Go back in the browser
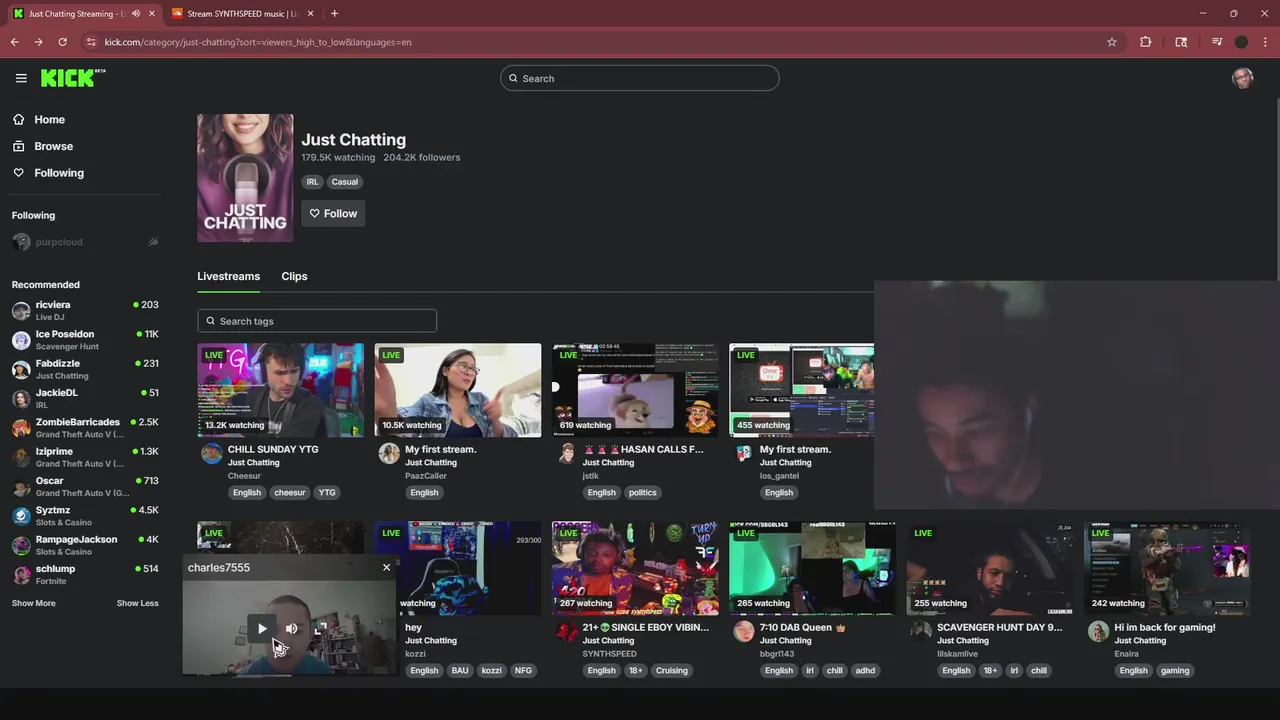 (x=14, y=42)
